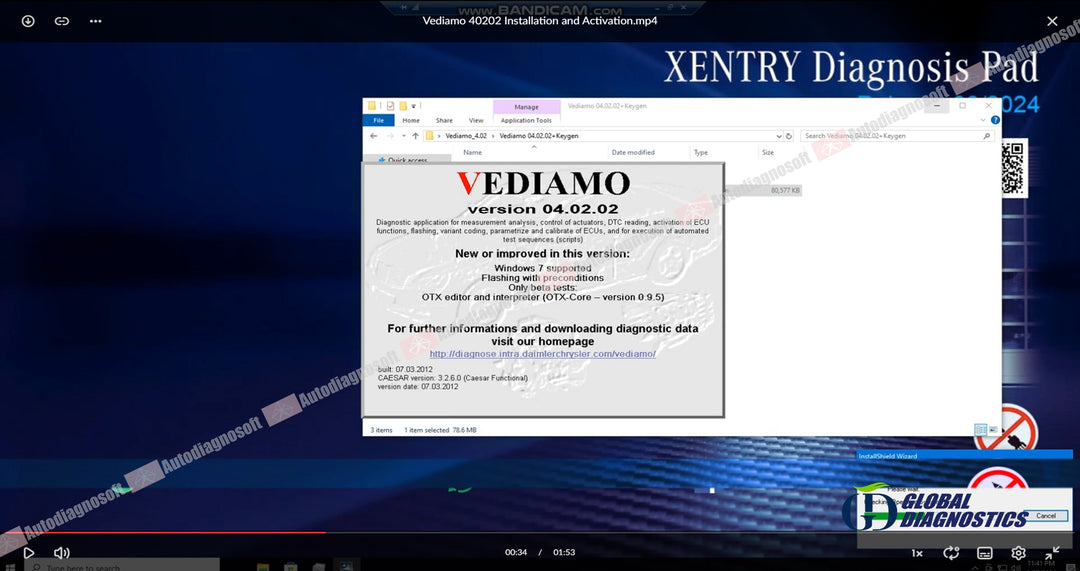Expand the ribbon with the chevron icon
Viewport: 1080px width, 571px height.
pyautogui.click(x=983, y=120)
